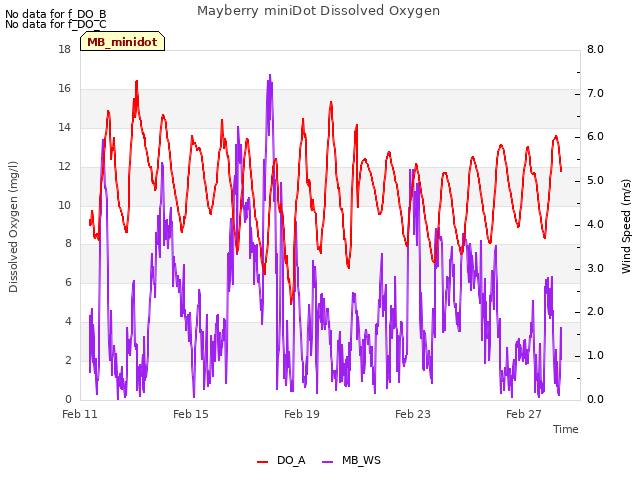This screenshot has height=480, width=640.
Task: Click the red DO_A legend line swatch
Action: pyautogui.click(x=262, y=461)
